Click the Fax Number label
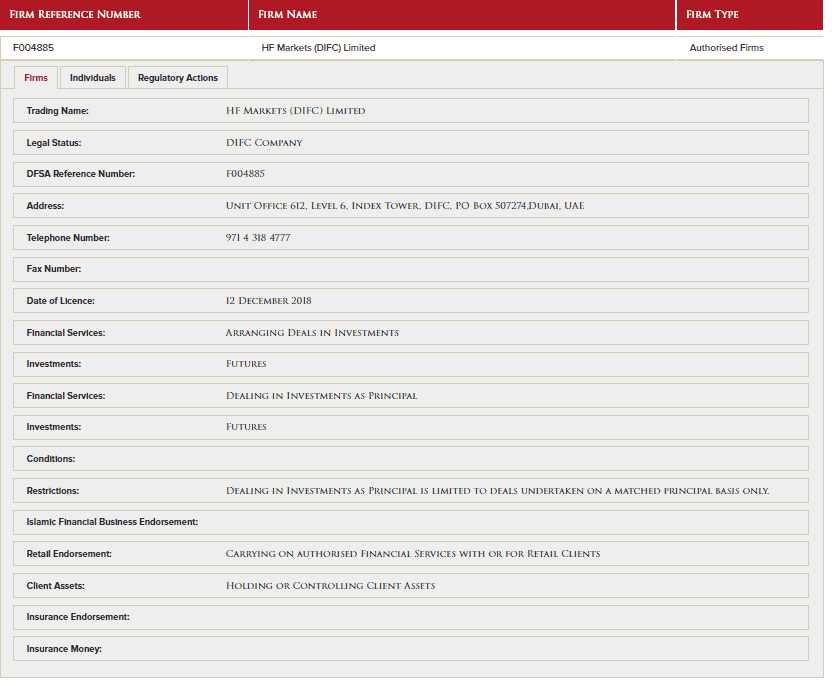Screen dimensions: 832x682 pyautogui.click(x=54, y=269)
